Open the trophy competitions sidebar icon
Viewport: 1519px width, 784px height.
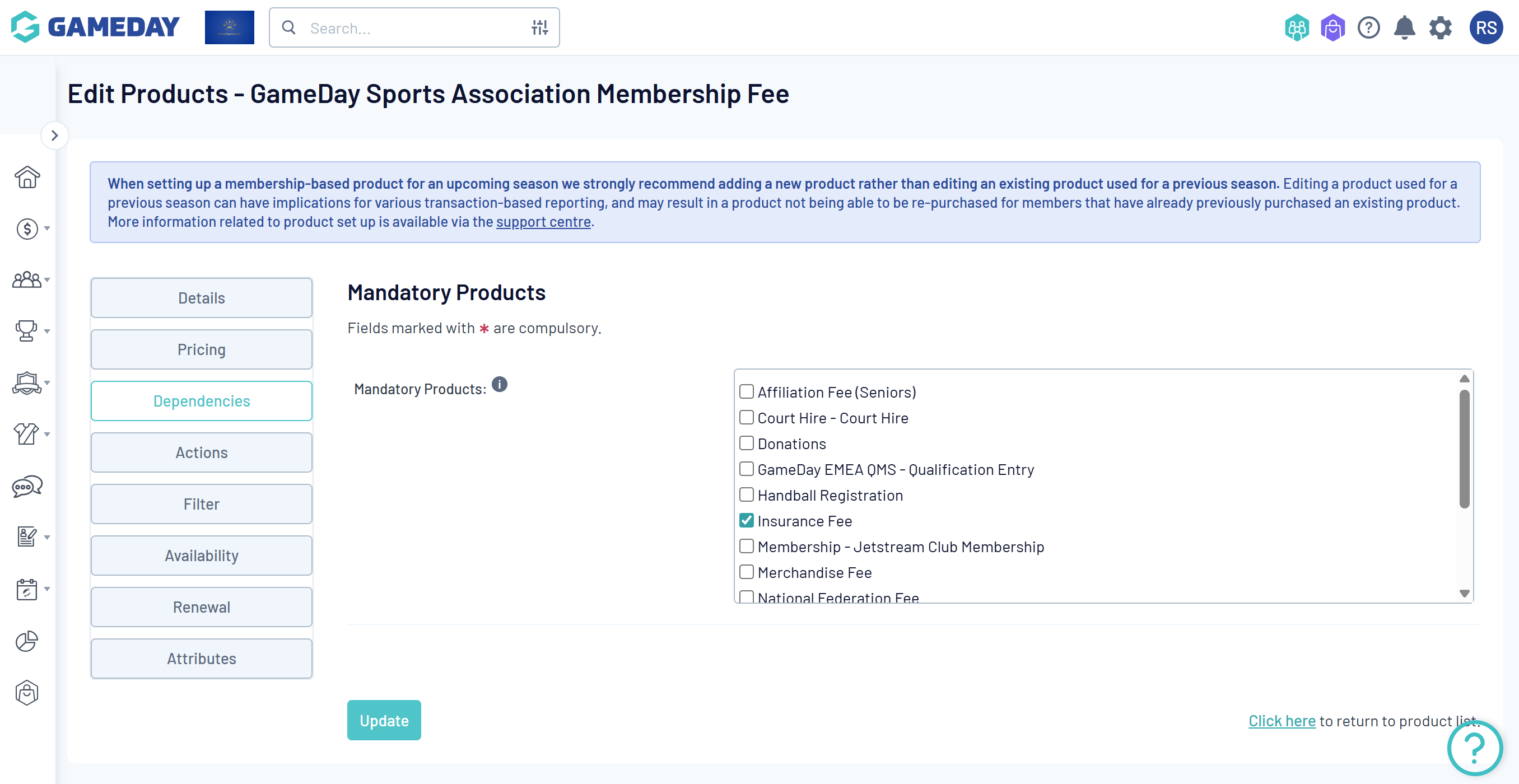(26, 331)
